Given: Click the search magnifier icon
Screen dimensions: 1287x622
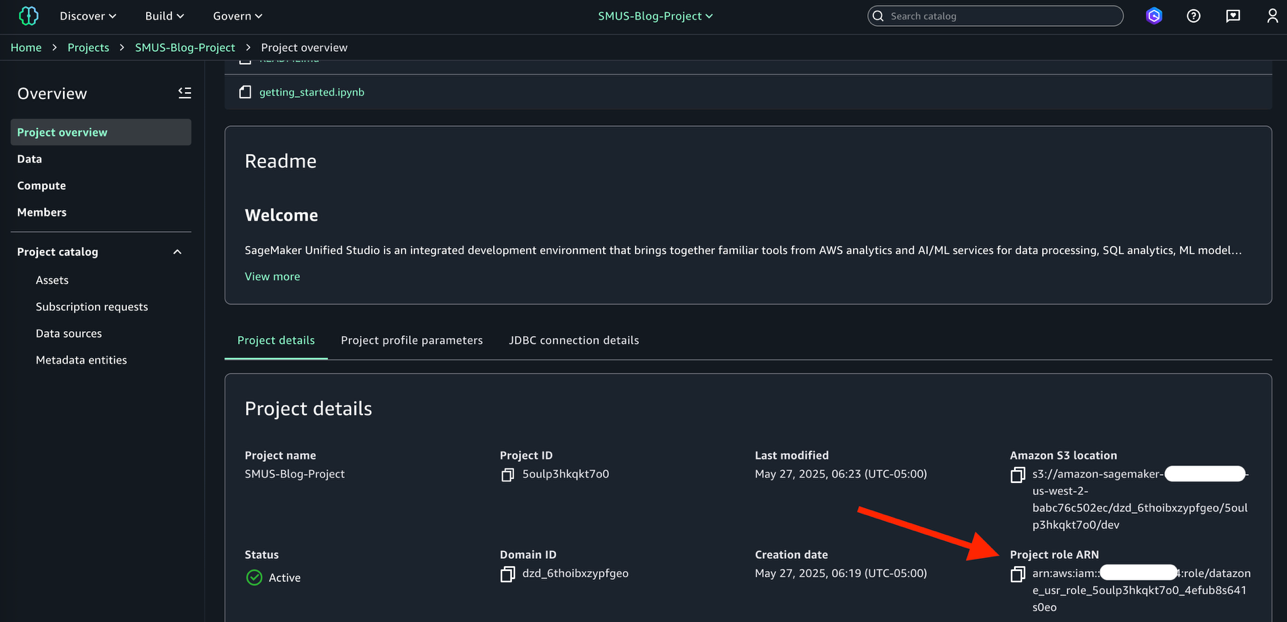Looking at the screenshot, I should point(878,16).
